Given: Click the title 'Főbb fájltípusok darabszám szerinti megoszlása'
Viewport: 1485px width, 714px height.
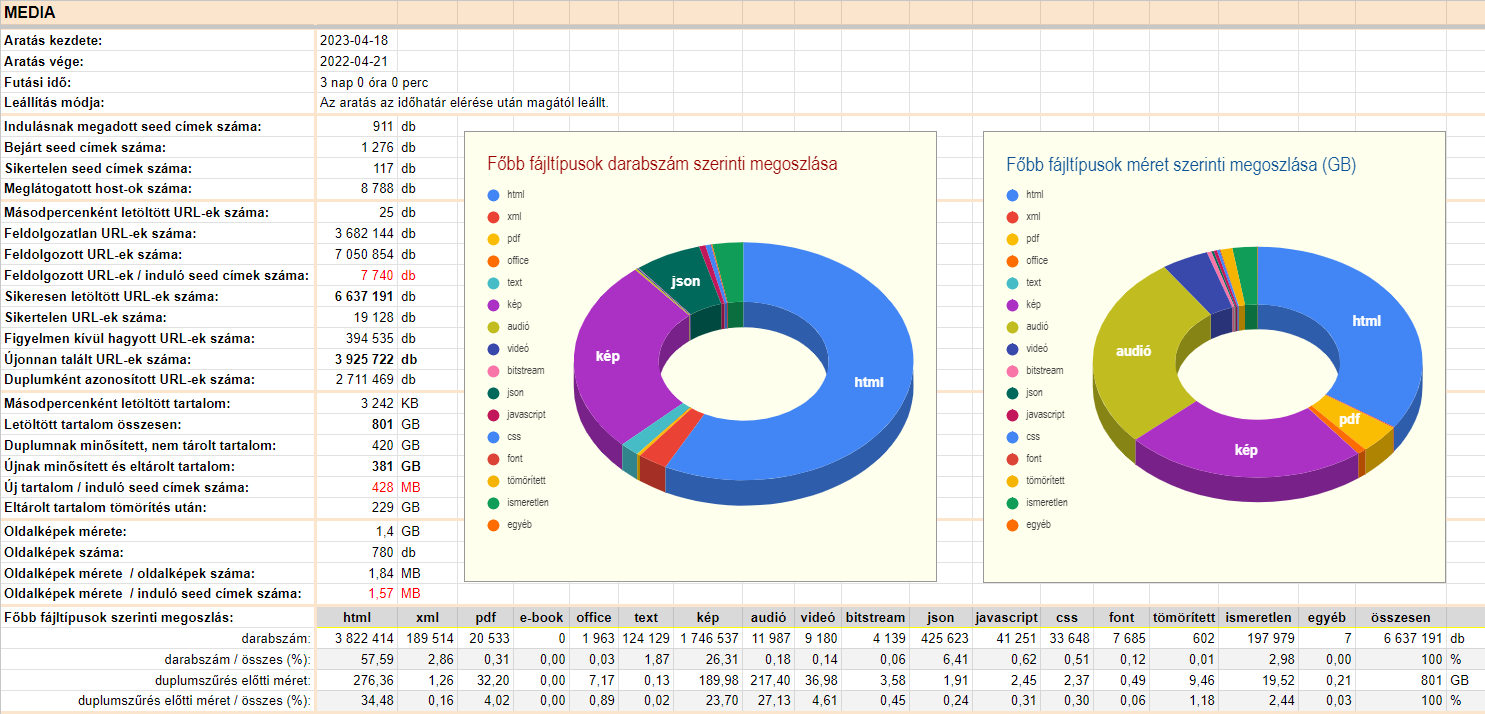Looking at the screenshot, I should [662, 164].
